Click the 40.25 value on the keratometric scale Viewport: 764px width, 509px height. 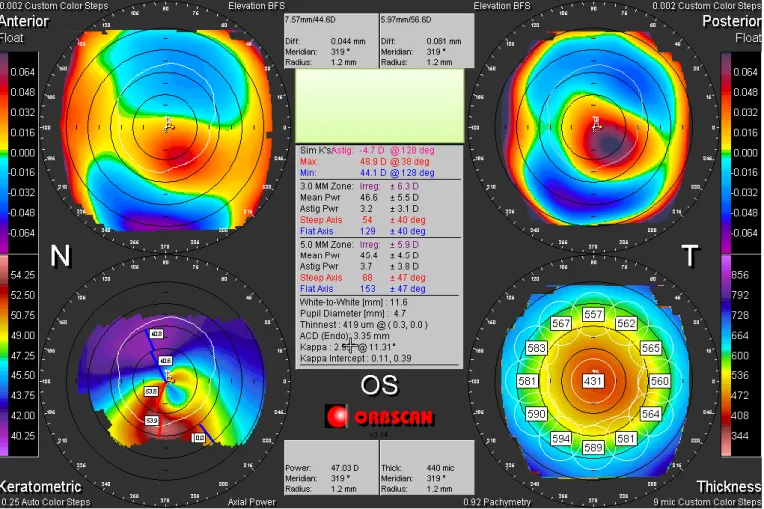coord(23,436)
